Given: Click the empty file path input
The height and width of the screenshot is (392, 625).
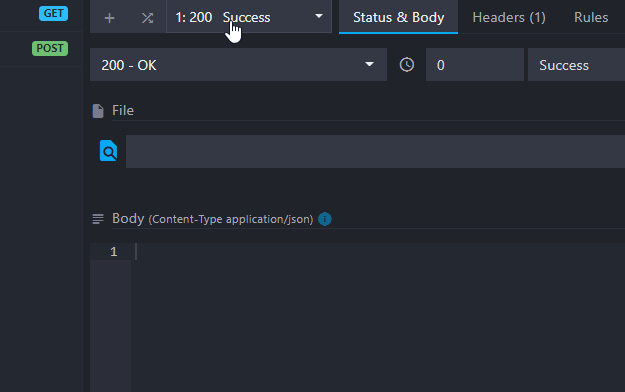Looking at the screenshot, I should pos(375,152).
